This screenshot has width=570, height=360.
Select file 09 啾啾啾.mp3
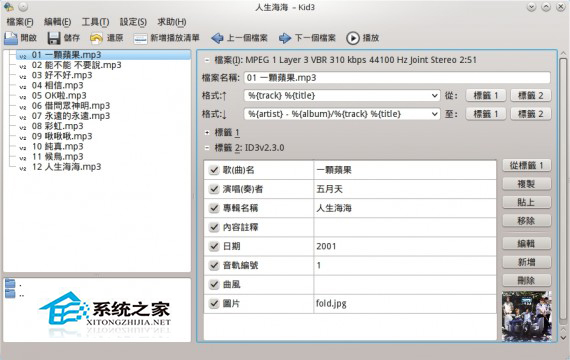tap(62, 136)
